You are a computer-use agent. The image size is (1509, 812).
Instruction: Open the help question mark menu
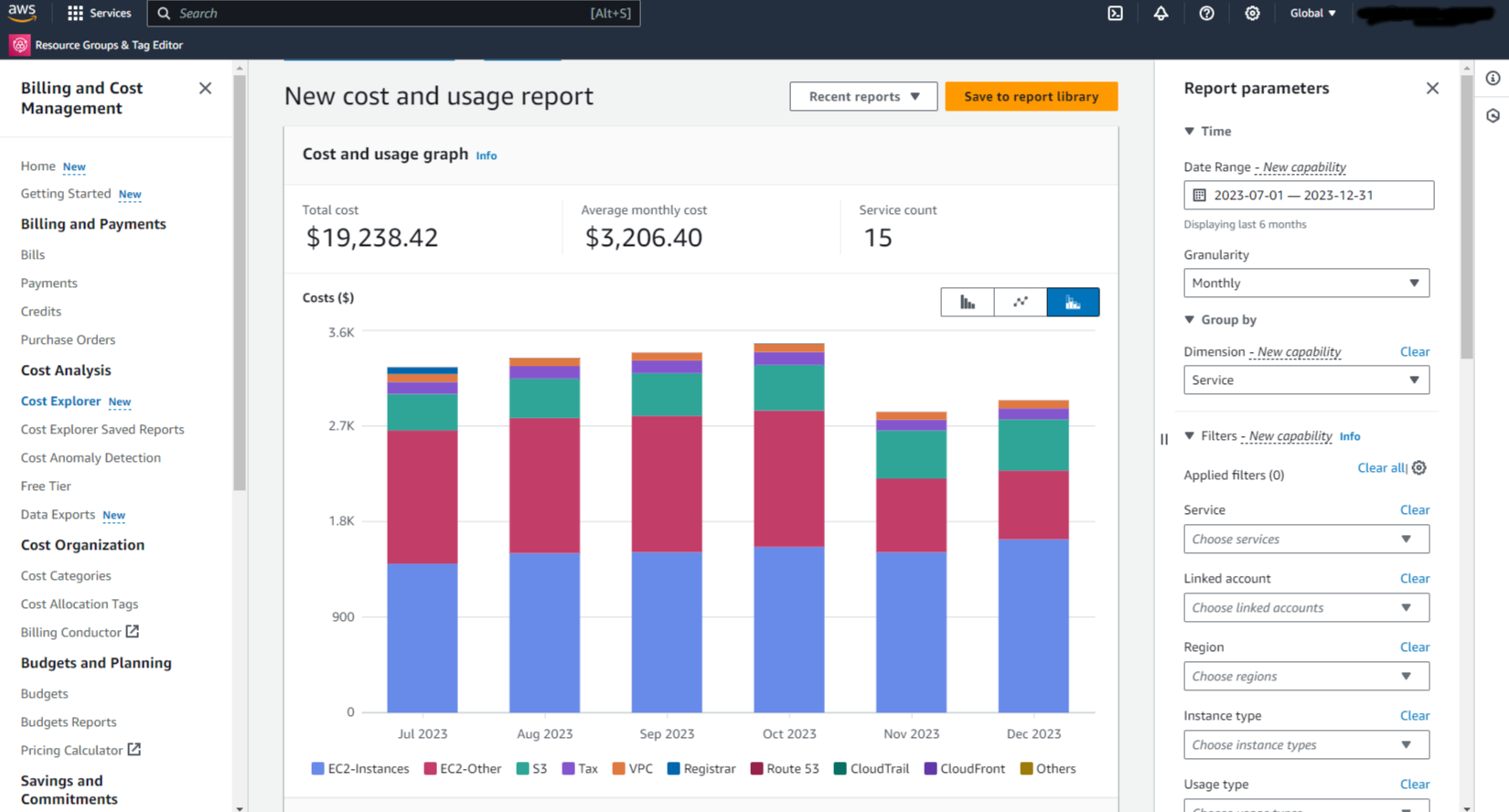pyautogui.click(x=1206, y=13)
